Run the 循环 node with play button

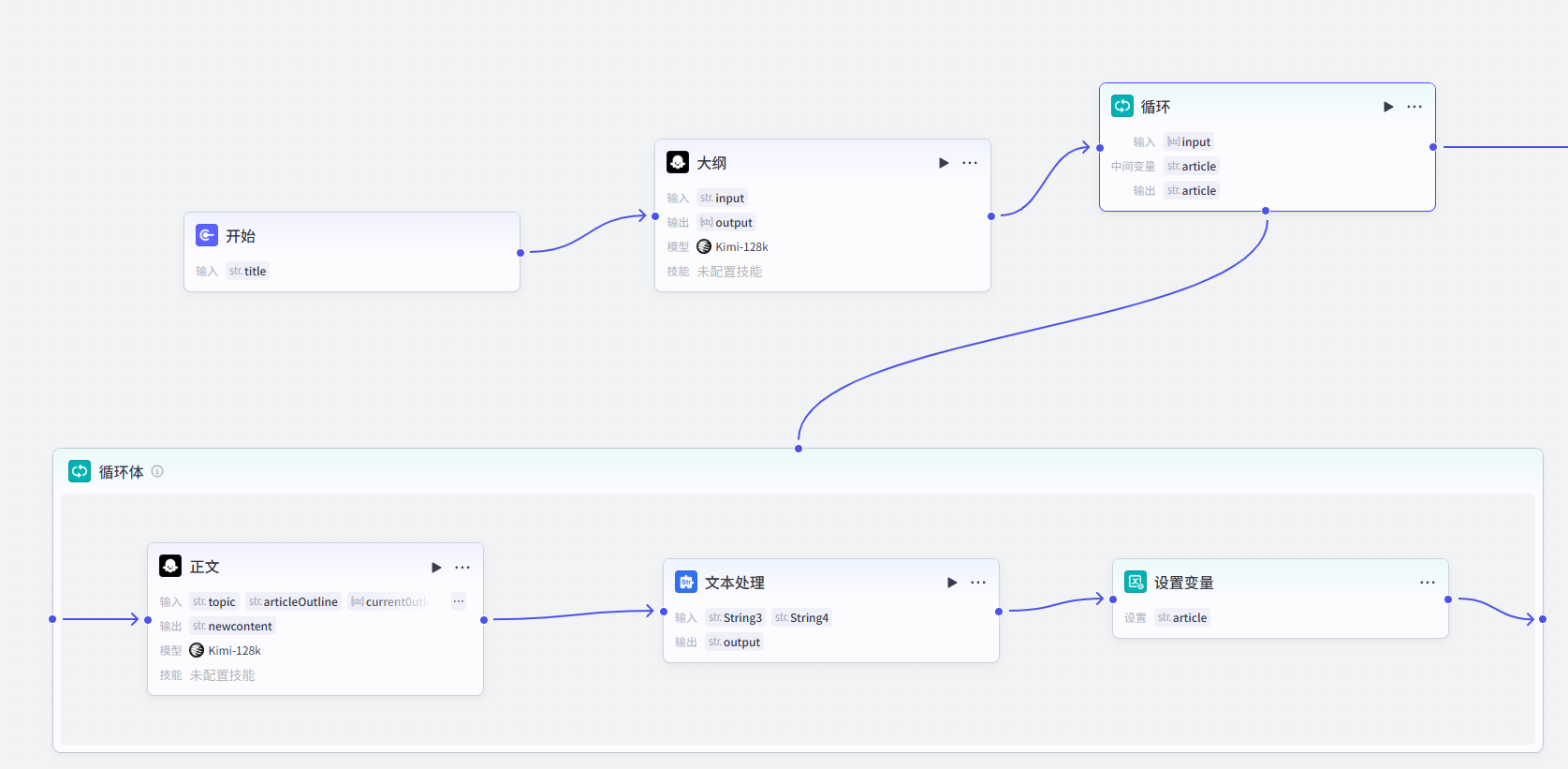tap(1388, 107)
